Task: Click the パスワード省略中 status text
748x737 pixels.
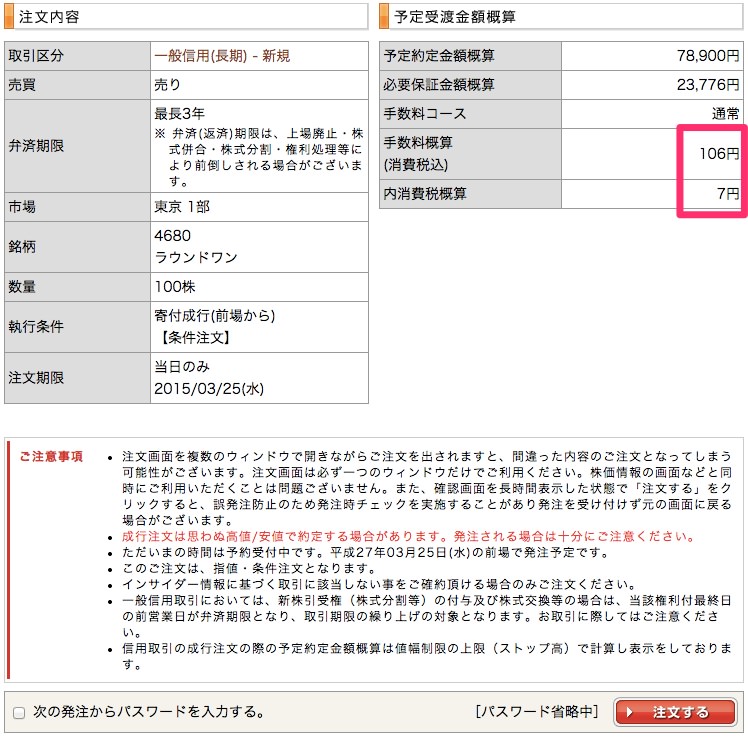Action: click(x=537, y=712)
